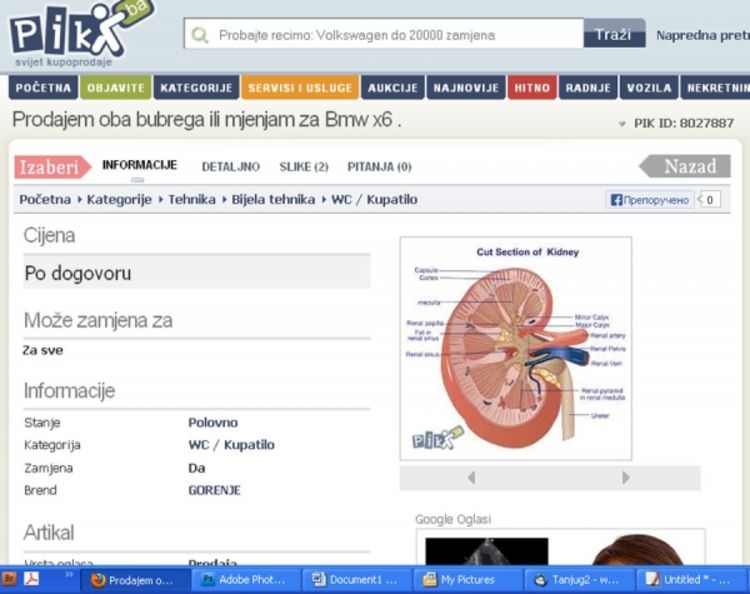
Task: Select the INFORMACIJE tab
Action: [x=139, y=165]
